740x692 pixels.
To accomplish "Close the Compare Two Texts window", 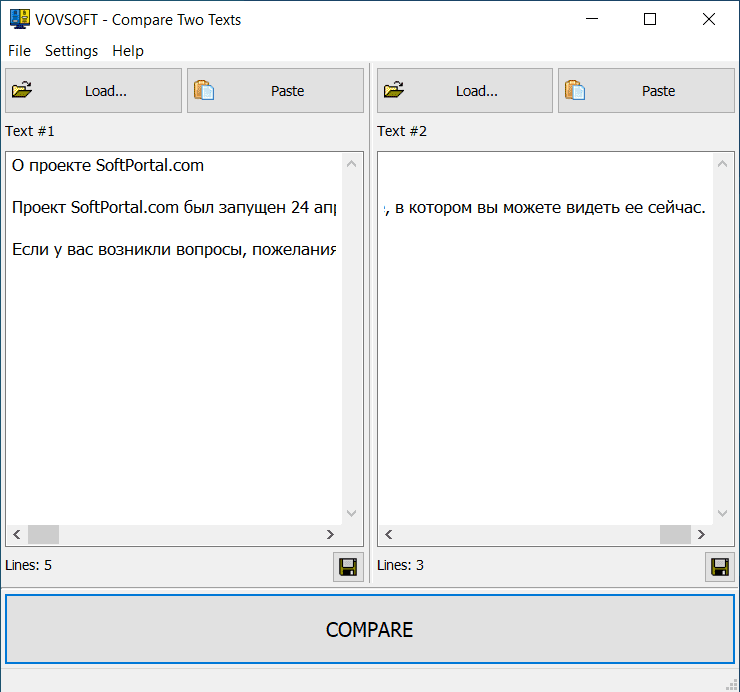I will click(709, 19).
